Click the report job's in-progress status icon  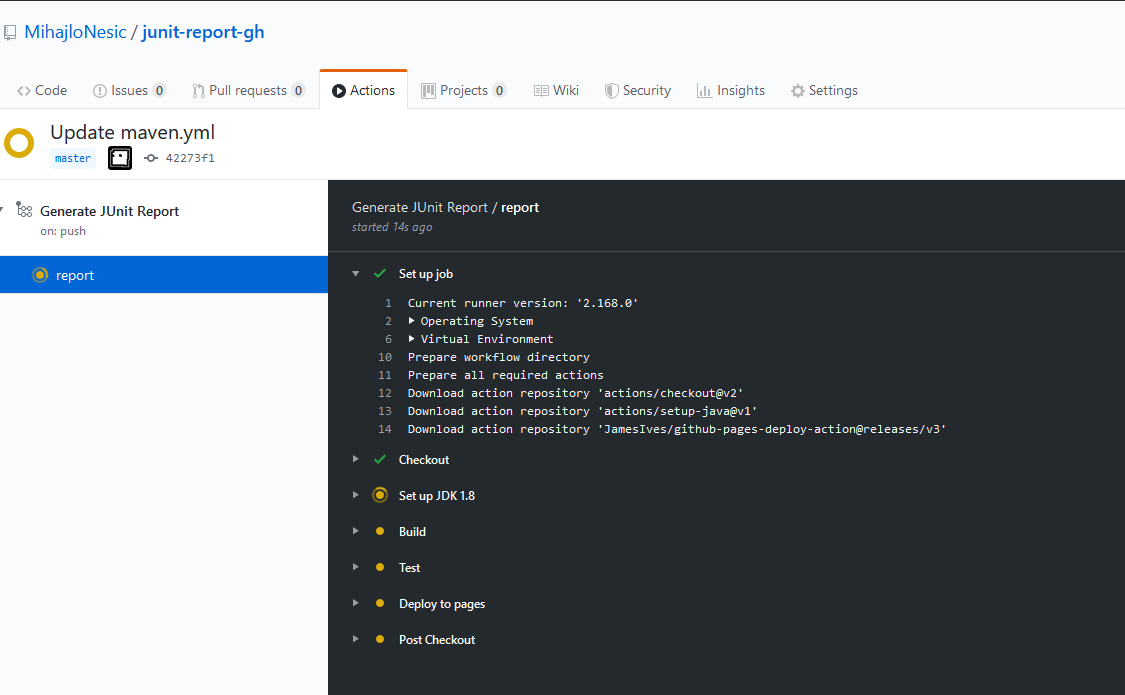(40, 275)
